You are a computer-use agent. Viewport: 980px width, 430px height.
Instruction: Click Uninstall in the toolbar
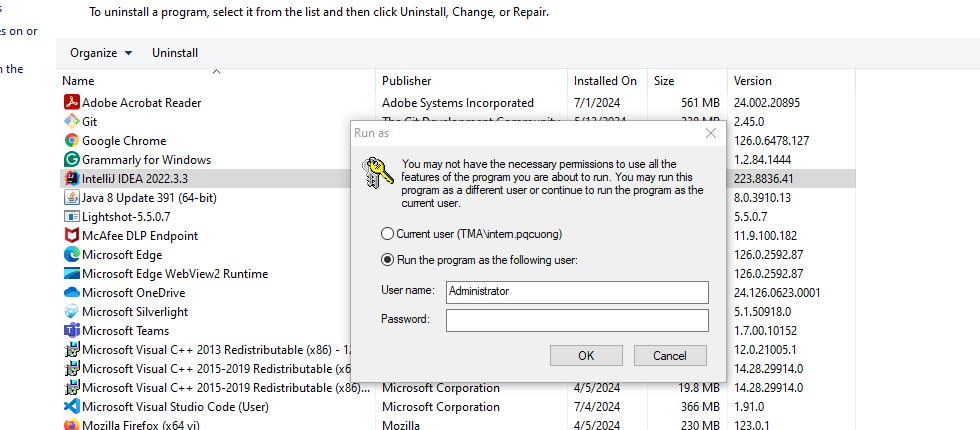(x=175, y=52)
